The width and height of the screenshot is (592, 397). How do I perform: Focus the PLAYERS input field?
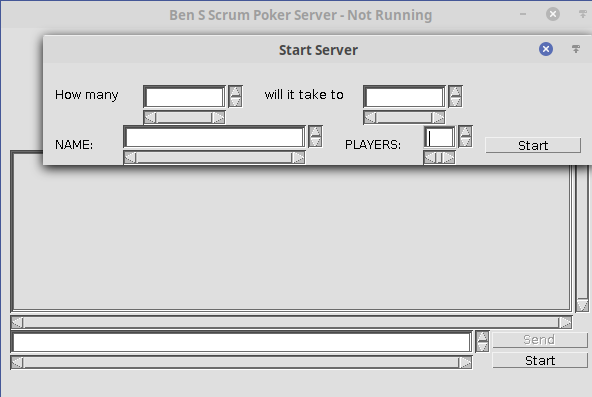point(440,137)
